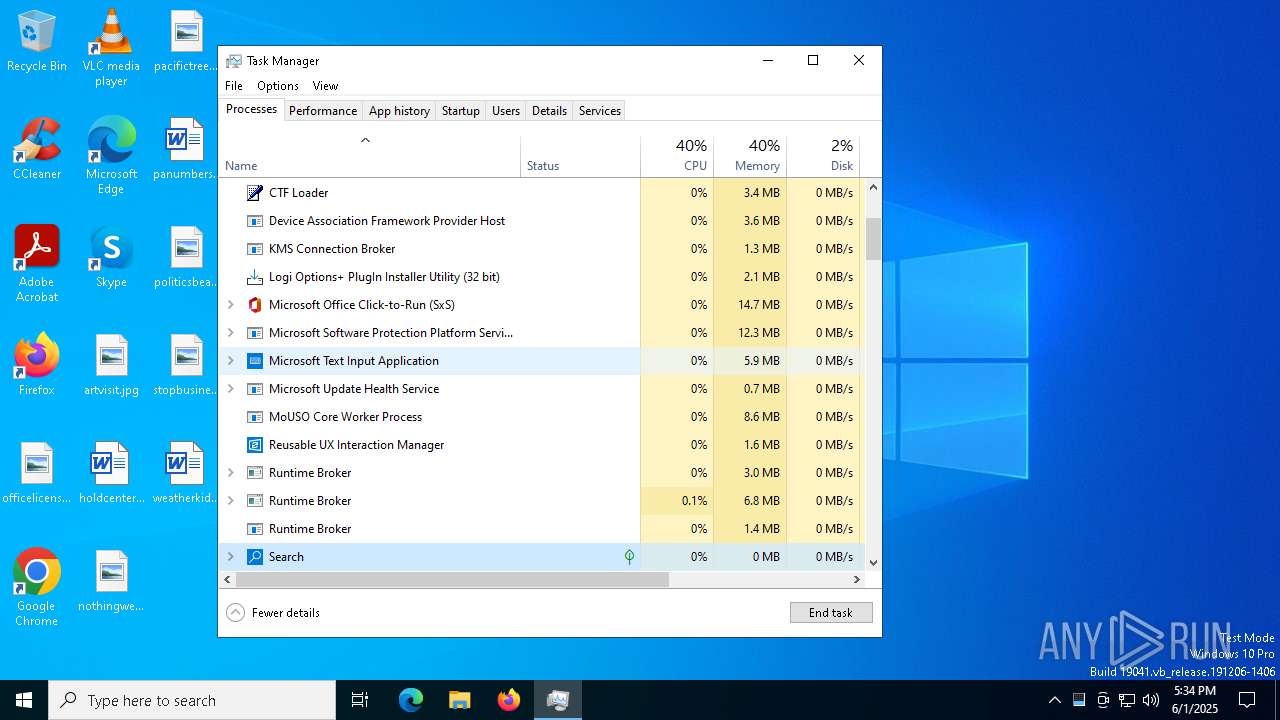Image resolution: width=1280 pixels, height=720 pixels.
Task: Select artvisit.jpg file on desktop
Action: (111, 365)
